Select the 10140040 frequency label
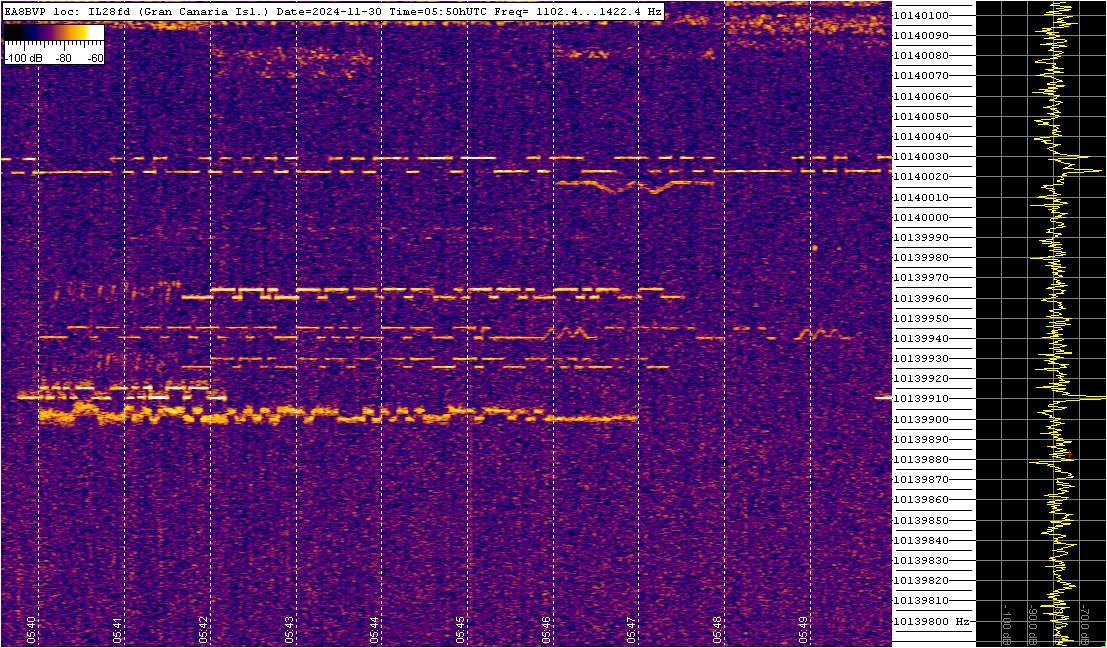 tap(921, 136)
